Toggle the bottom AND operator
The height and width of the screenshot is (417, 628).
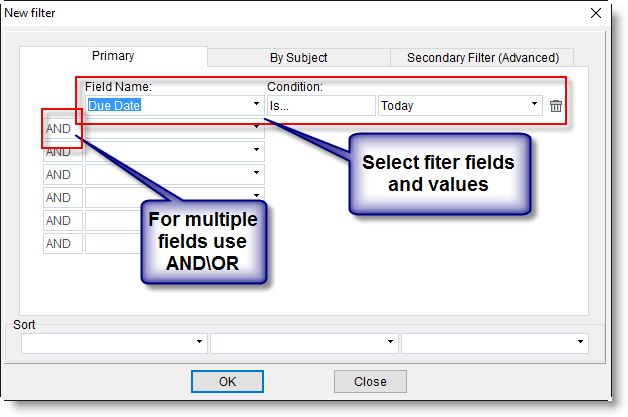click(x=59, y=243)
